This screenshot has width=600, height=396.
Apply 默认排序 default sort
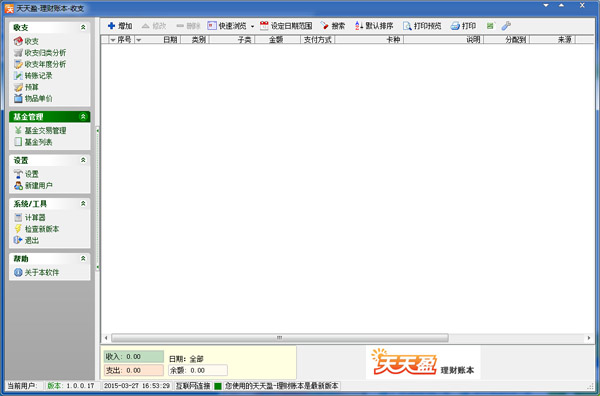click(374, 26)
